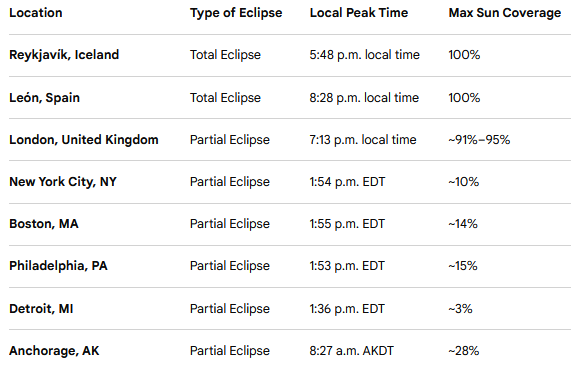Select the Boston, MA location cell

(44, 224)
